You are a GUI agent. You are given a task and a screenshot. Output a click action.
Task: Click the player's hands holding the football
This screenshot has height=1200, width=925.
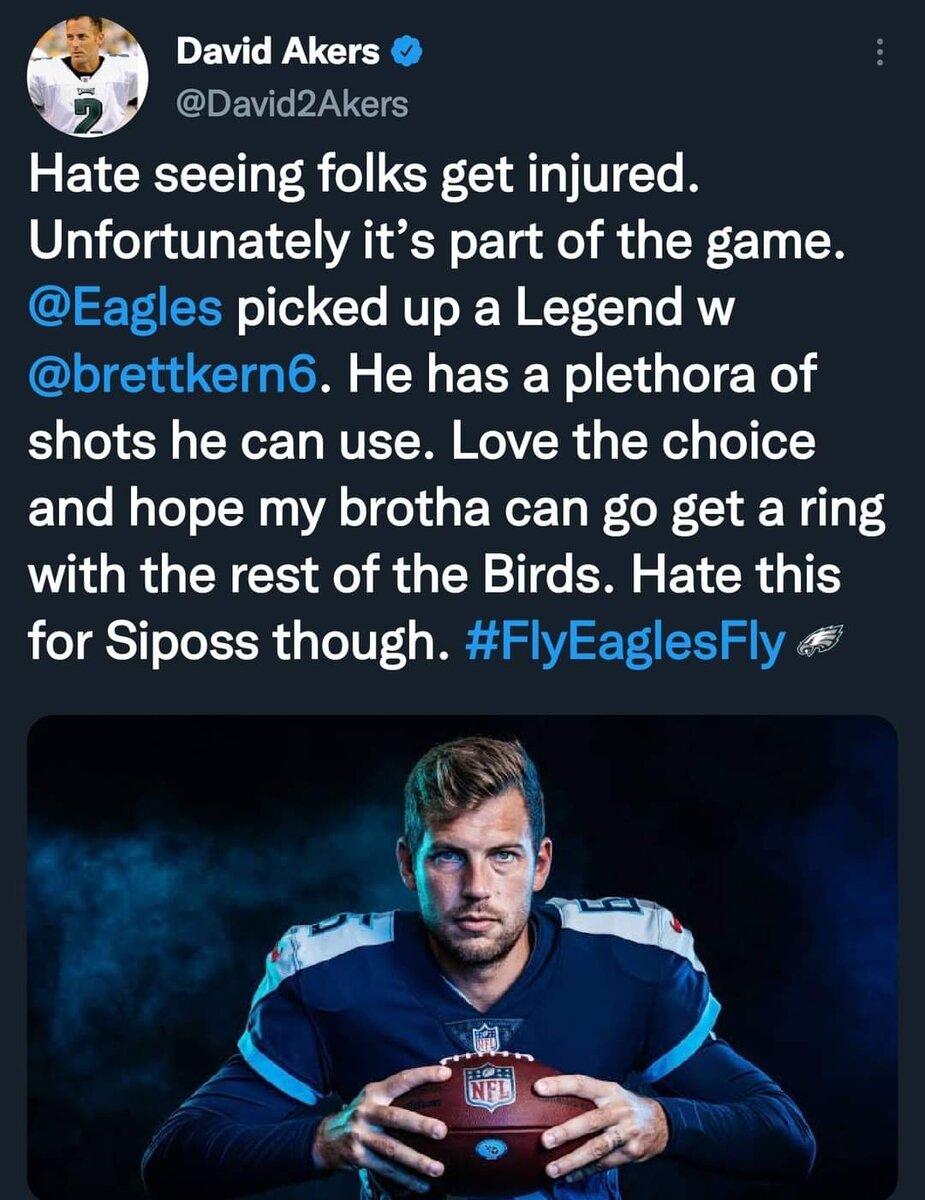pos(490,1115)
